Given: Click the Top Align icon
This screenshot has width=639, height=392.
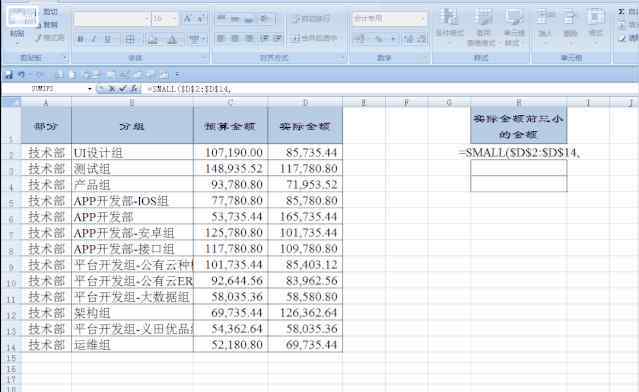Looking at the screenshot, I should pyautogui.click(x=221, y=19).
